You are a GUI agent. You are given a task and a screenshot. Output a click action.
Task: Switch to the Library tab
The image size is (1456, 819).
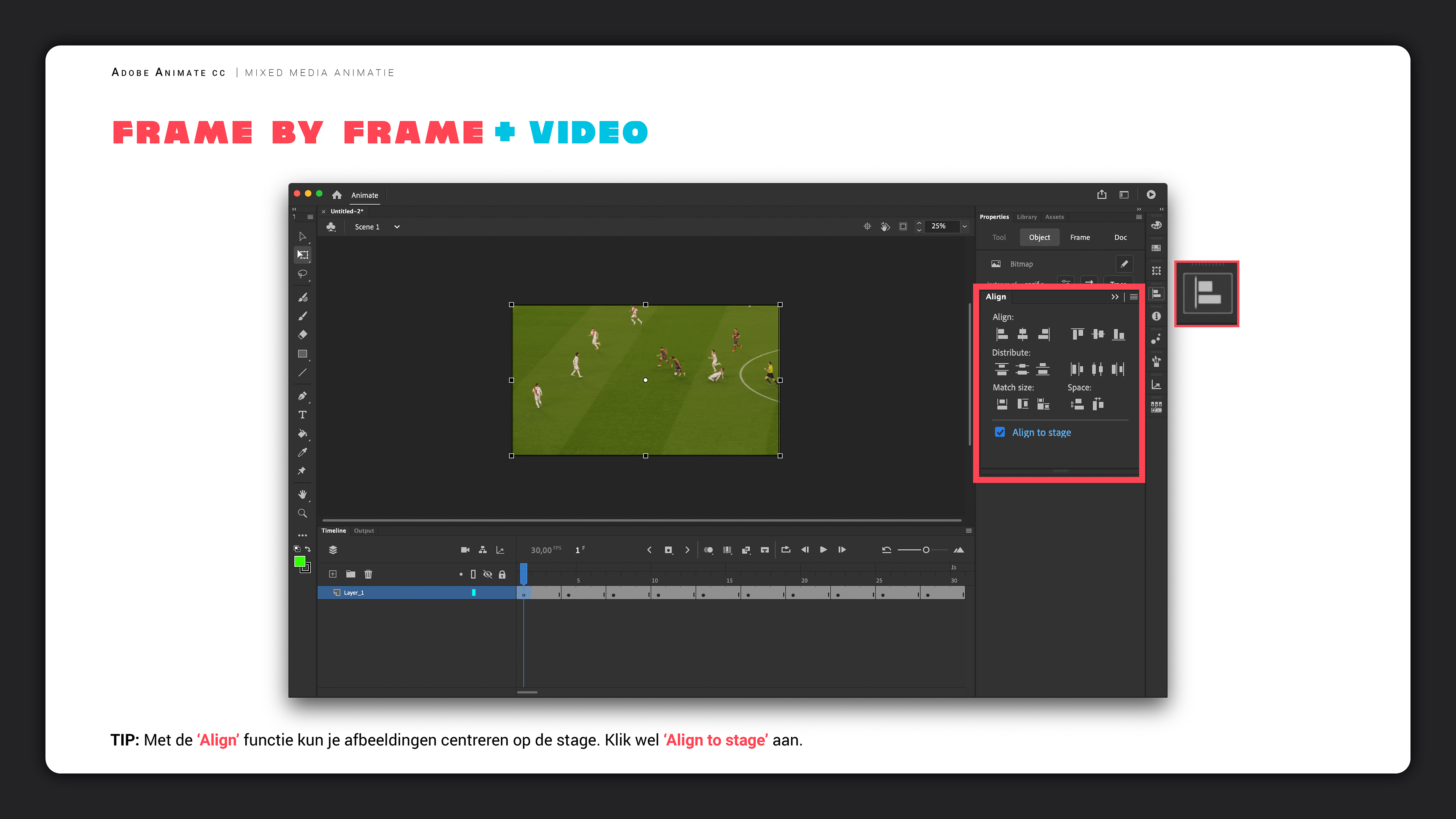[x=1026, y=217]
